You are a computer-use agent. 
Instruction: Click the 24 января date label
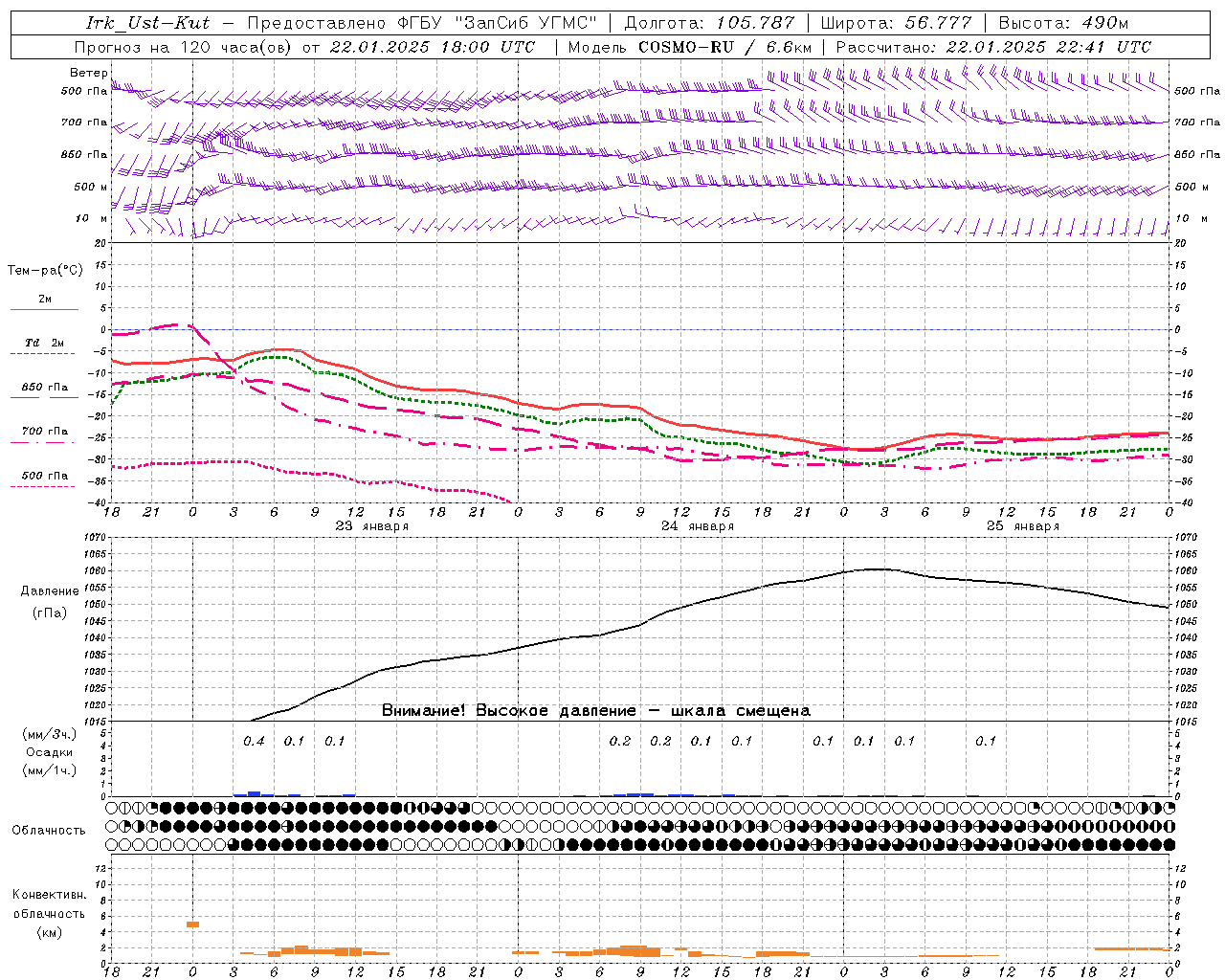(x=698, y=526)
